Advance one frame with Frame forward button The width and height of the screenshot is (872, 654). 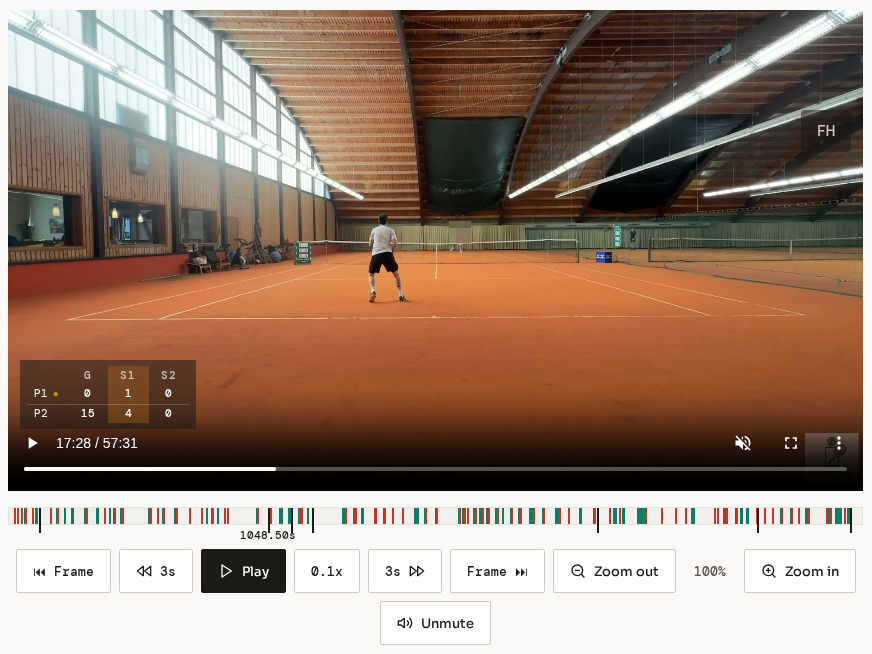(497, 571)
